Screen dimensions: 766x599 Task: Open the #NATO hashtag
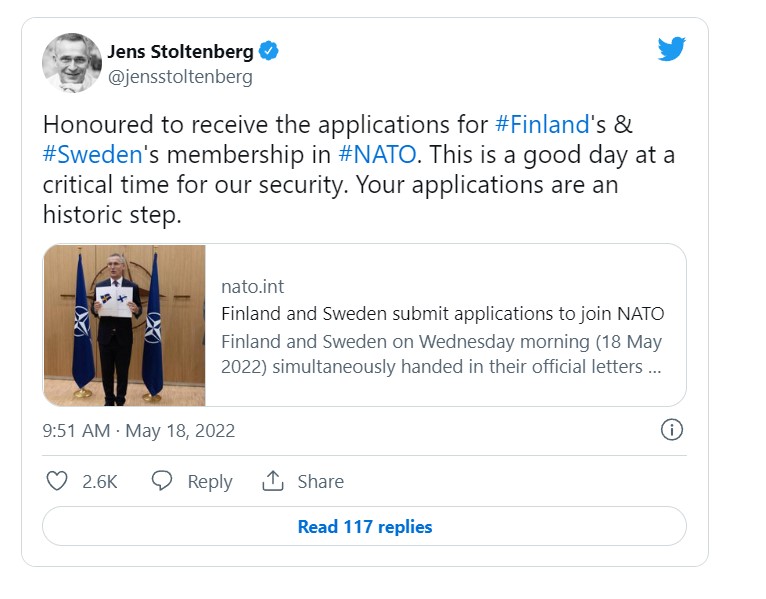[x=377, y=155]
